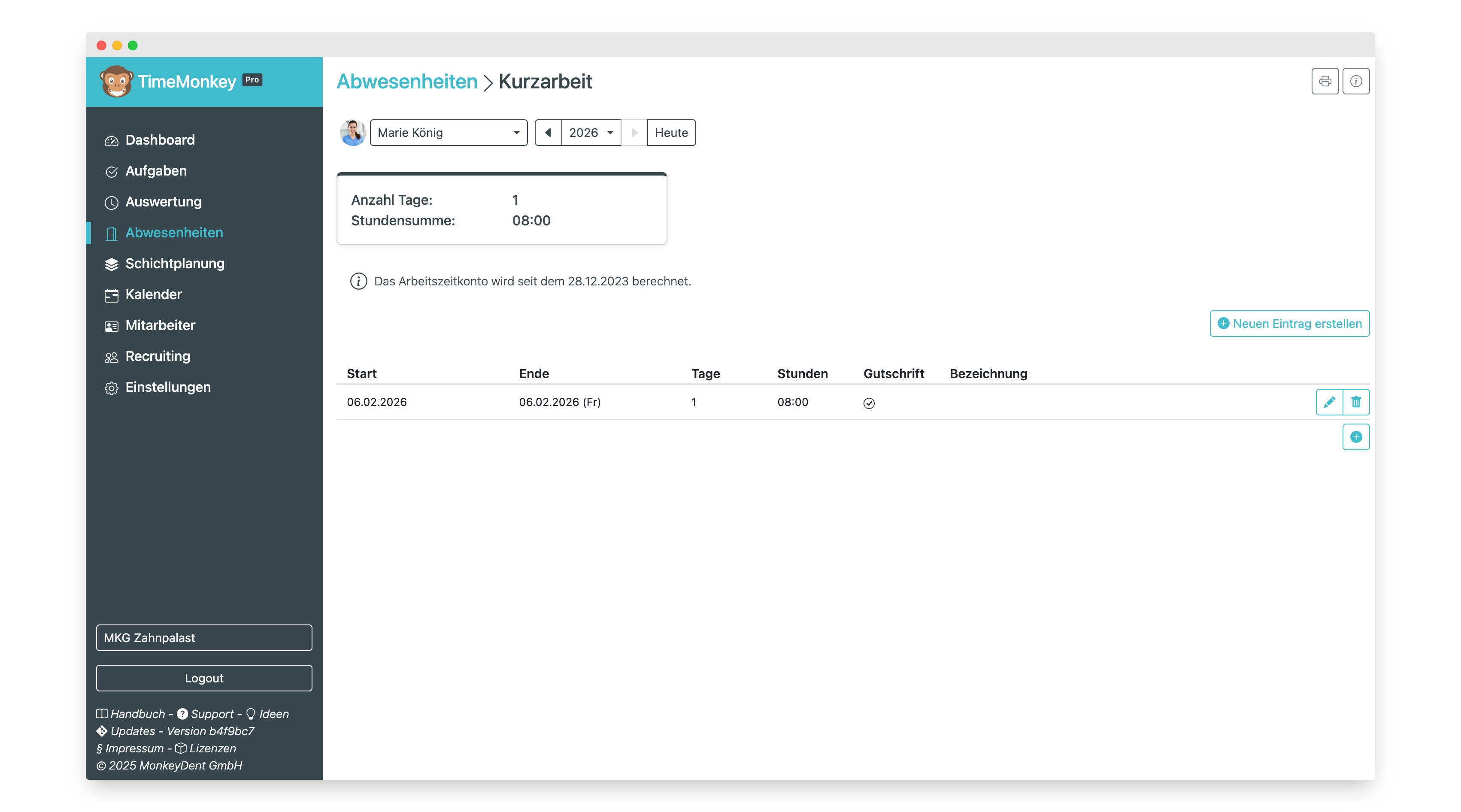Click the Logout button
The width and height of the screenshot is (1461, 812).
tap(203, 678)
